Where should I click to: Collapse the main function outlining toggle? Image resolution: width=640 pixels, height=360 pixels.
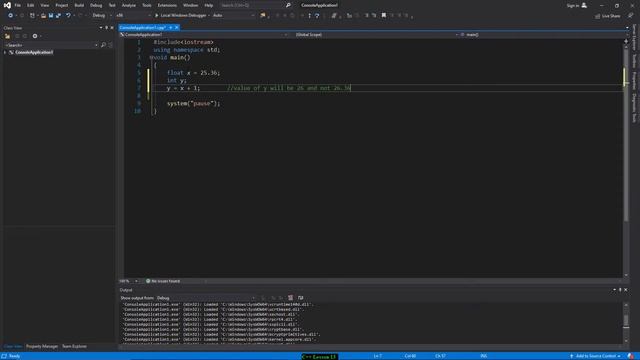pos(151,58)
